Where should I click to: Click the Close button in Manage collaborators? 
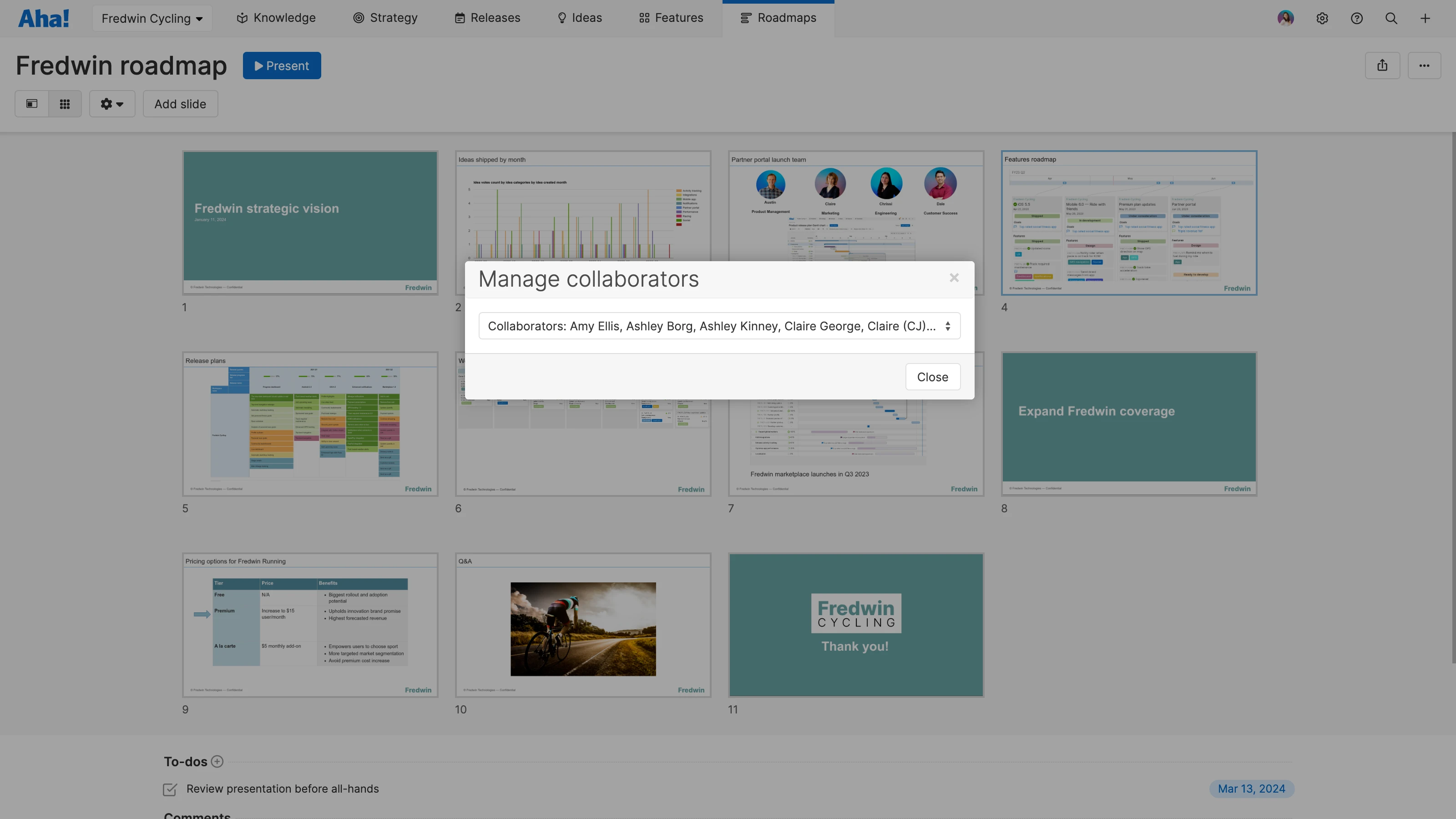click(x=932, y=376)
